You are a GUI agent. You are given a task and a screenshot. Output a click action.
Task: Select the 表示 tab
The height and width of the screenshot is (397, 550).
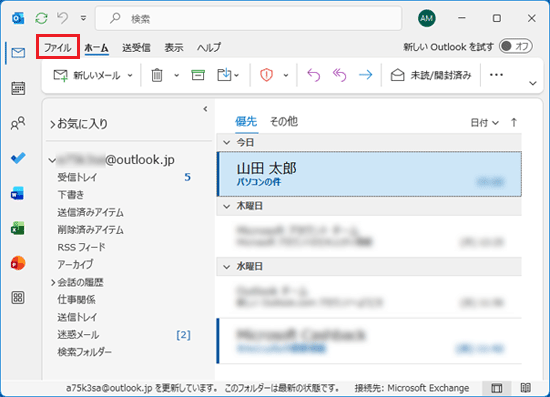coord(174,47)
